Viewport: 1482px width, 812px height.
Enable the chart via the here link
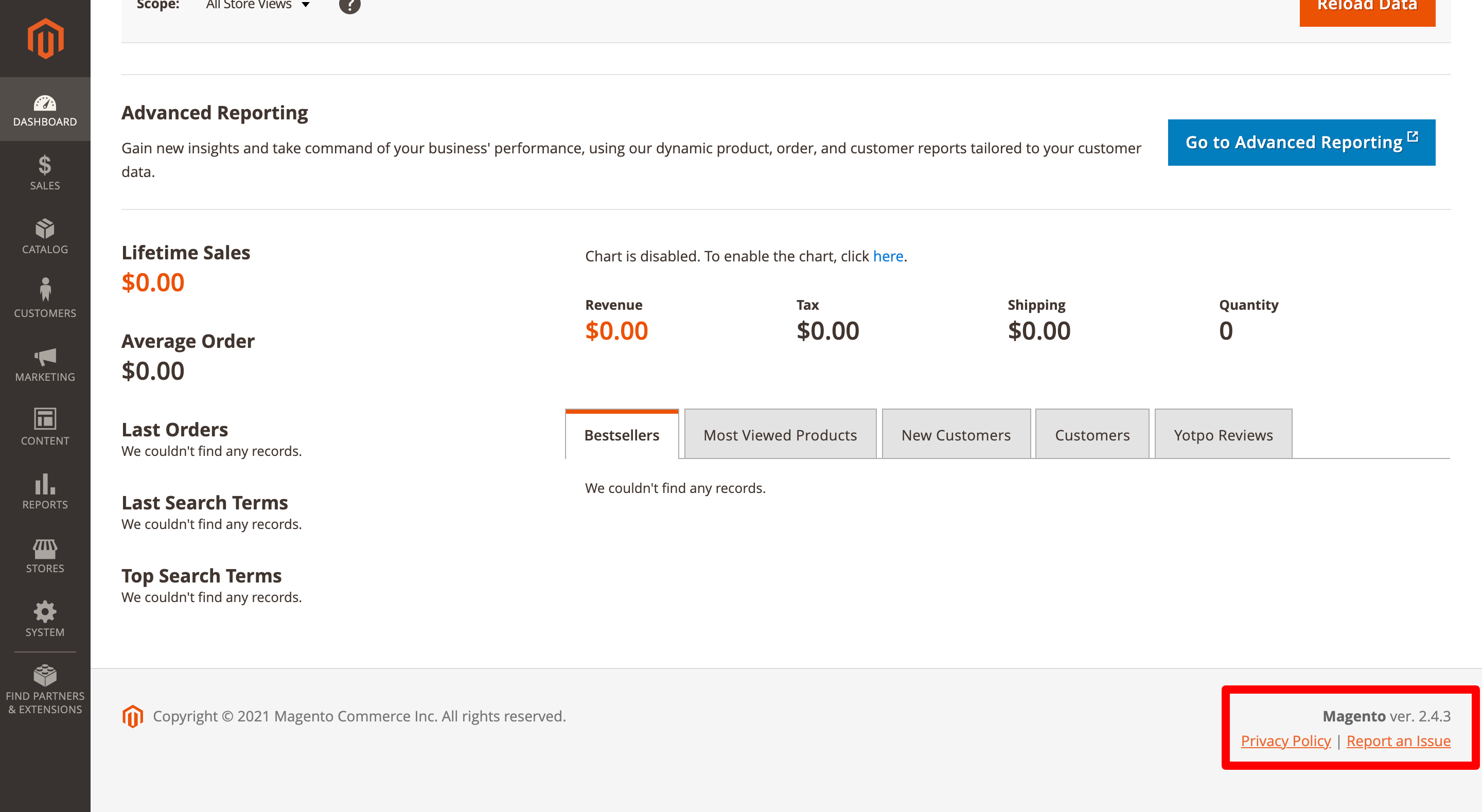(888, 256)
